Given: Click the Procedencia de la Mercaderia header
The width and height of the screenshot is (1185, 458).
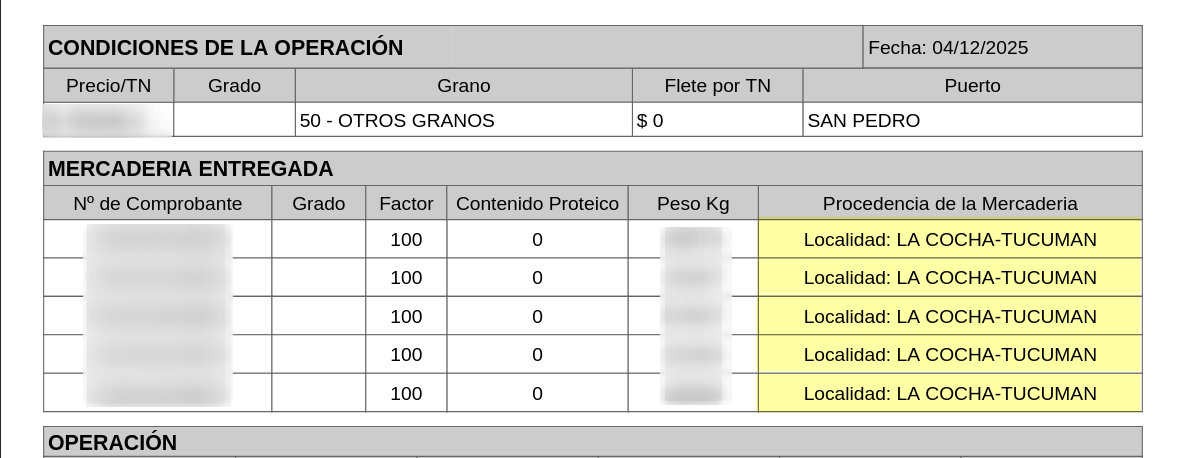Looking at the screenshot, I should point(950,204).
